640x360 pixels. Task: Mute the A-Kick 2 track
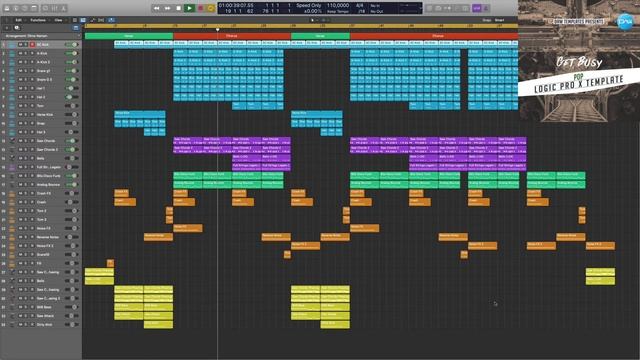tap(20, 62)
